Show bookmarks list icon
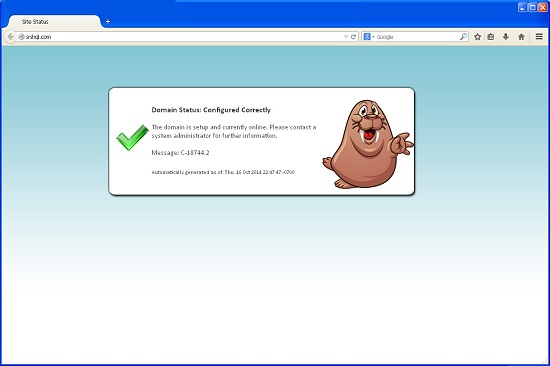 pyautogui.click(x=491, y=36)
